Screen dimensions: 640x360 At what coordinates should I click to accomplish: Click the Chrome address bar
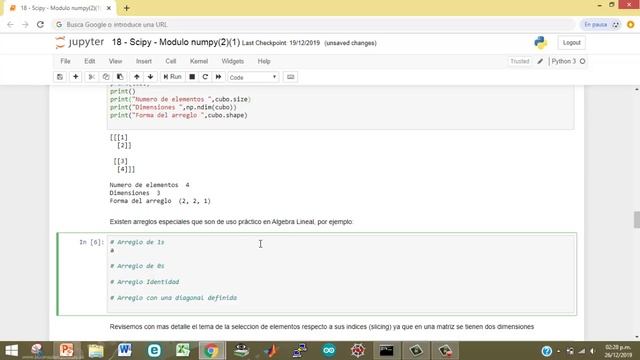point(314,24)
